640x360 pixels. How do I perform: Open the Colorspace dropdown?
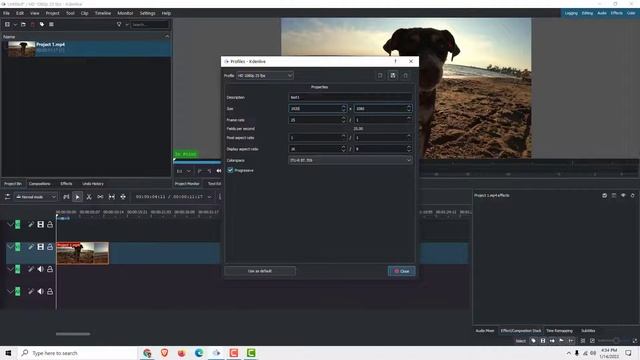click(350, 160)
